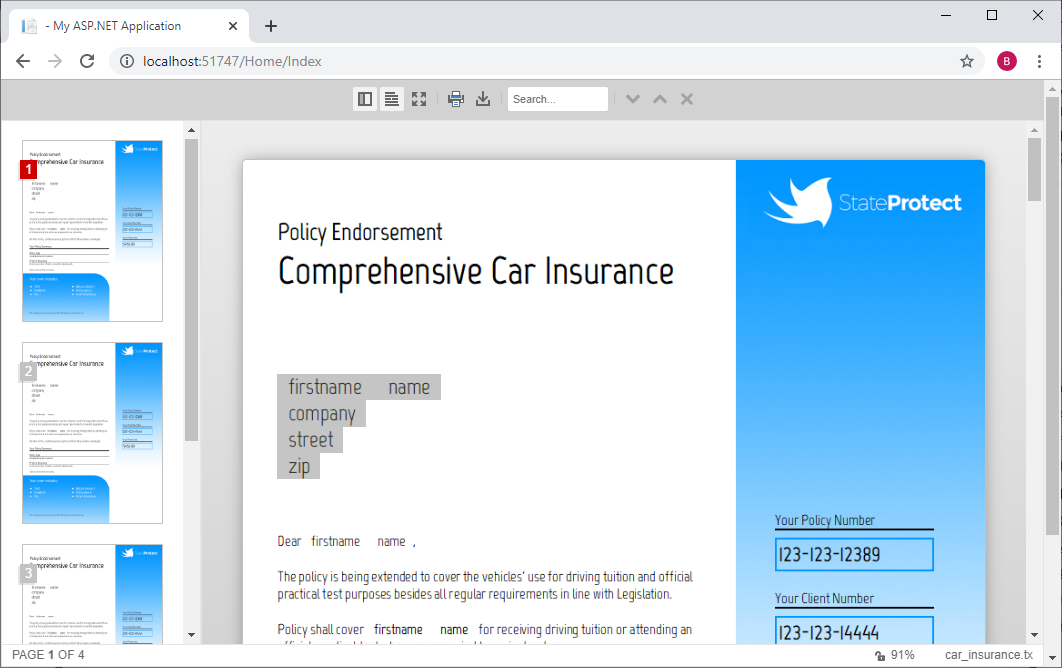1062x668 pixels.
Task: Download the PDF document
Action: (x=483, y=99)
